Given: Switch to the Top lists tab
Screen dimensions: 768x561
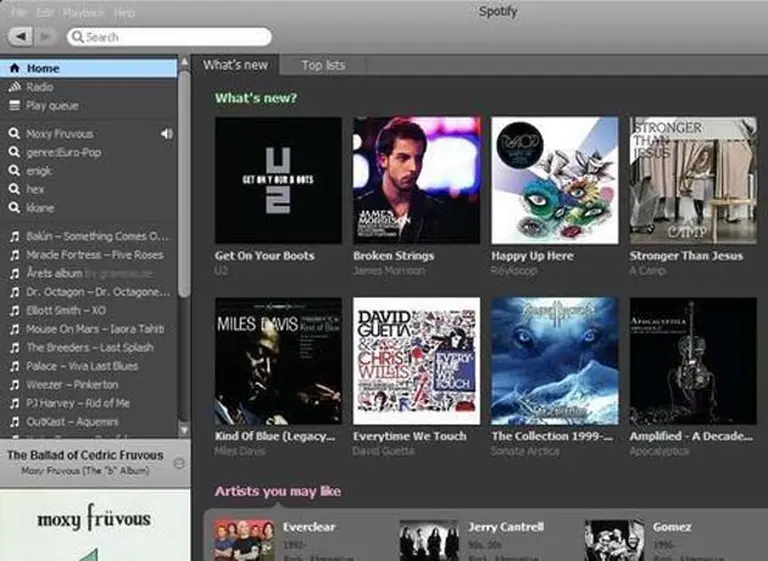Looking at the screenshot, I should point(323,65).
